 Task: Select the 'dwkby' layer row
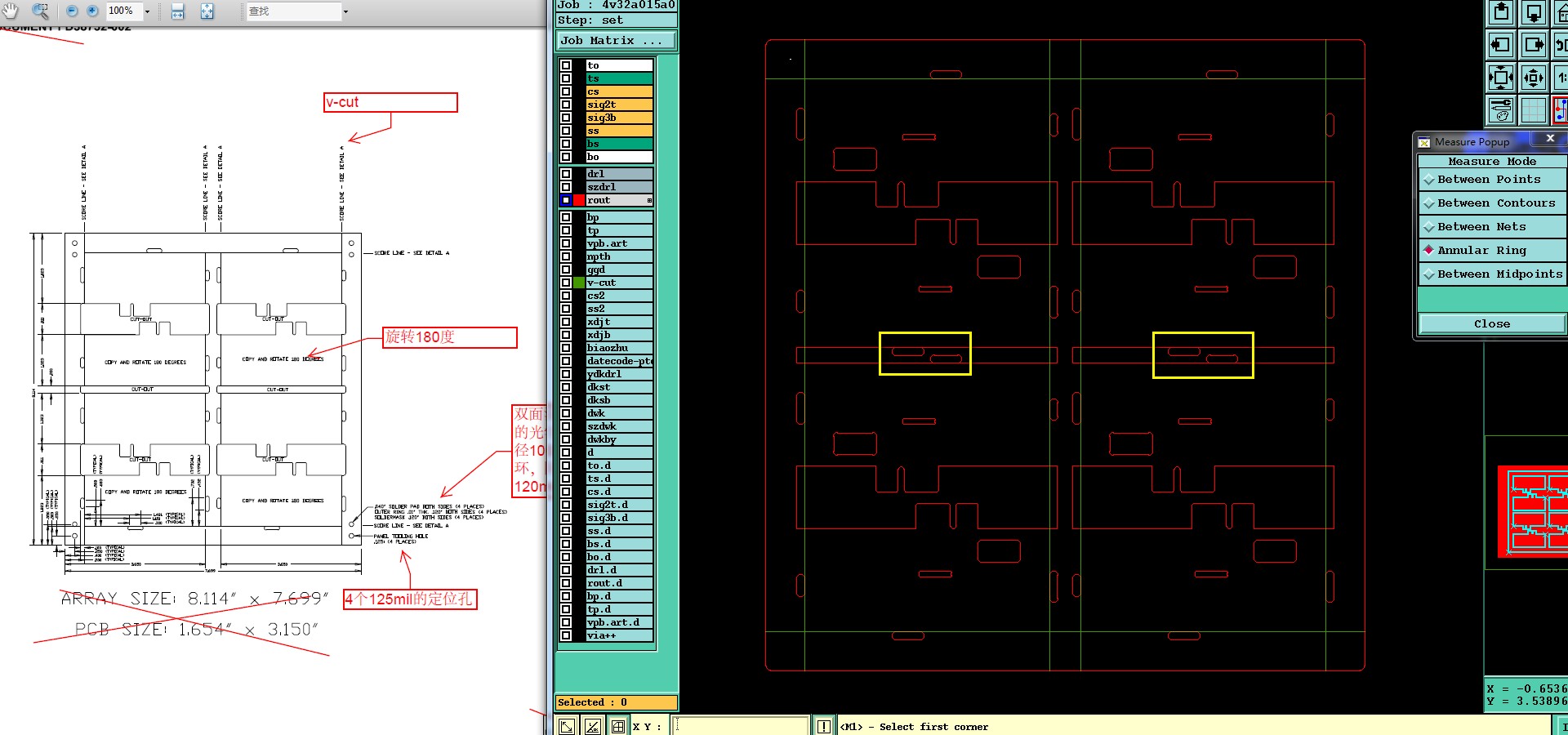pyautogui.click(x=619, y=439)
